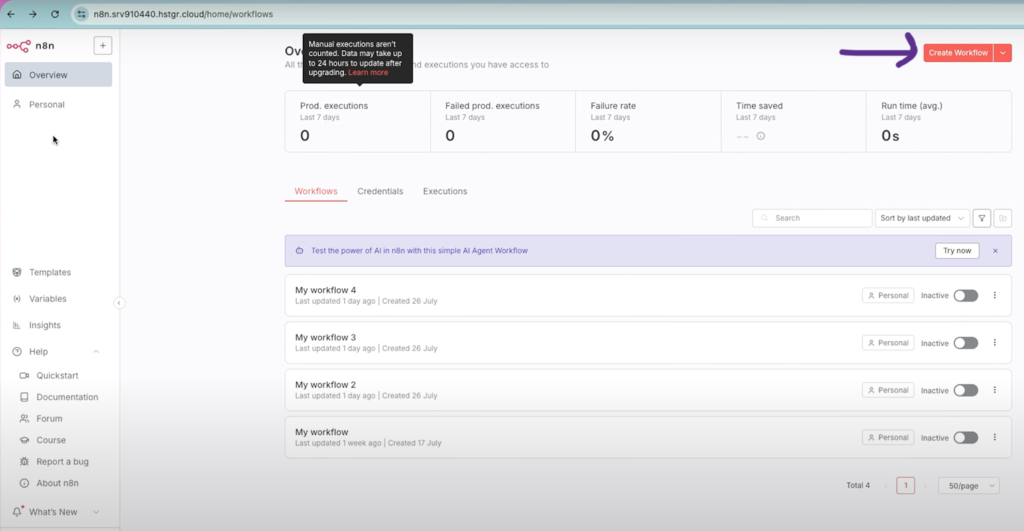Viewport: 1024px width, 531px height.
Task: Open the three-dot menu for My workflow 2
Action: [x=995, y=390]
